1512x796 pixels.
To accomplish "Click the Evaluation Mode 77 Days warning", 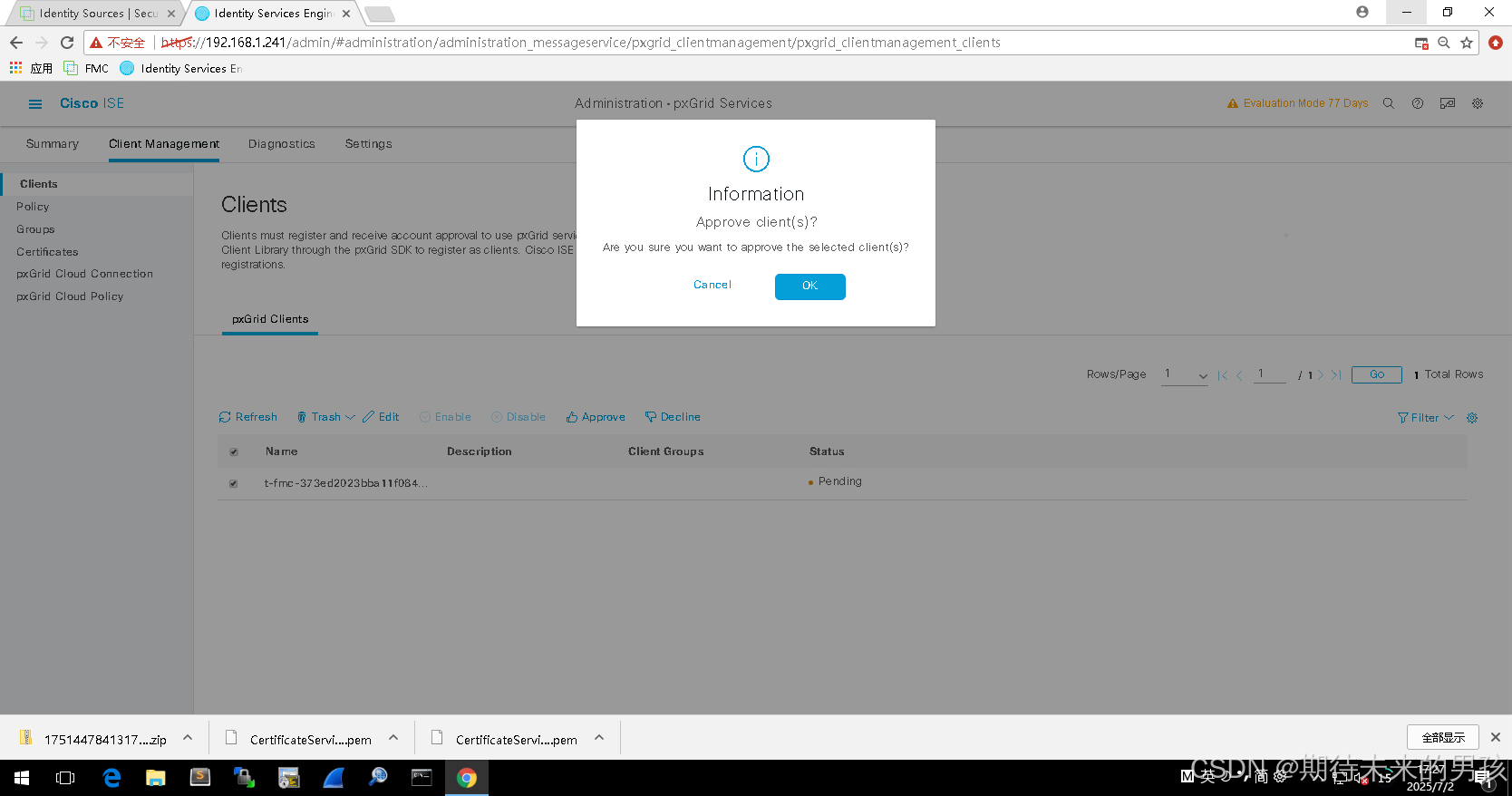I will 1297,103.
